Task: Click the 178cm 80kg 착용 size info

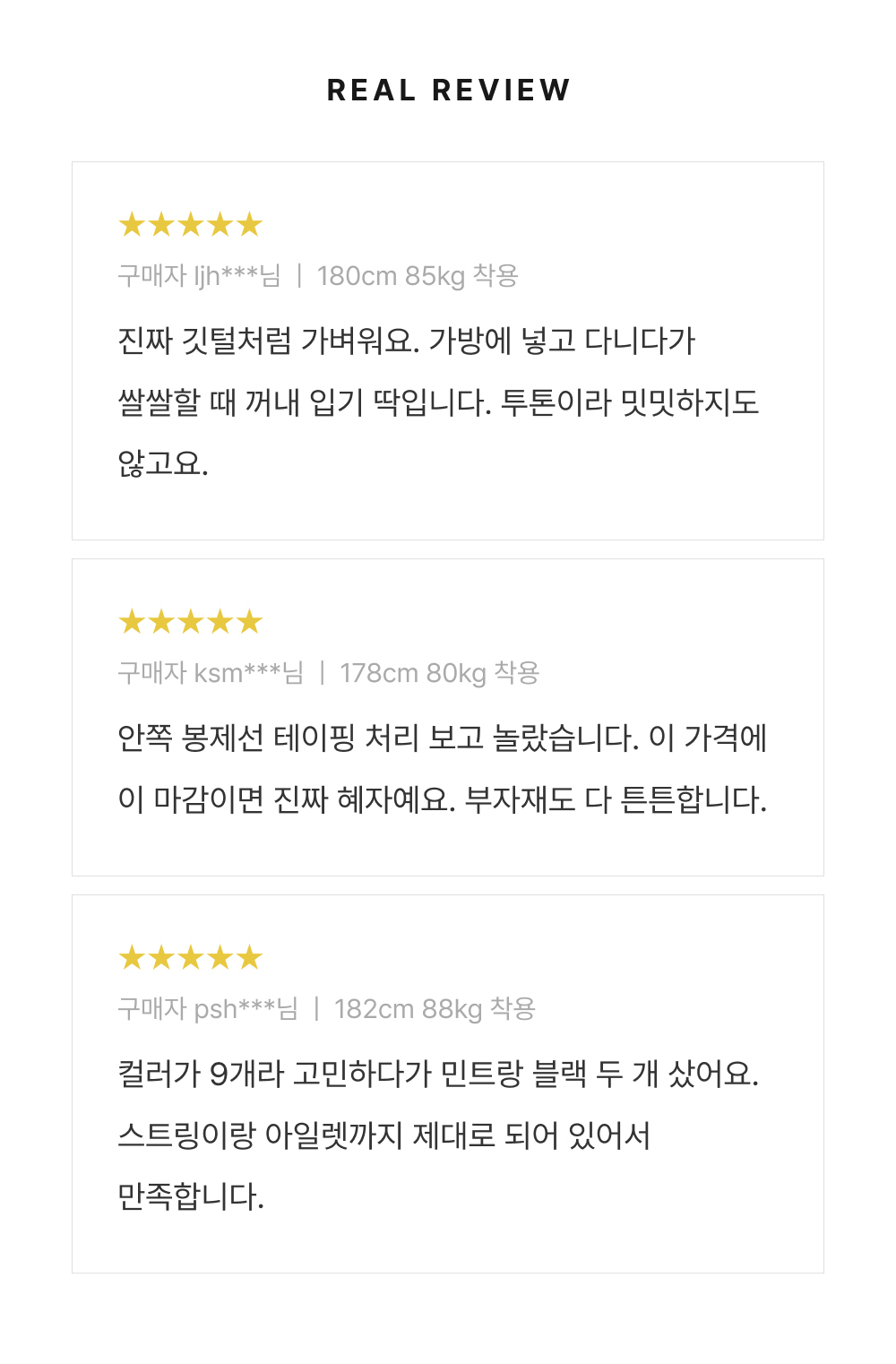Action: click(440, 672)
